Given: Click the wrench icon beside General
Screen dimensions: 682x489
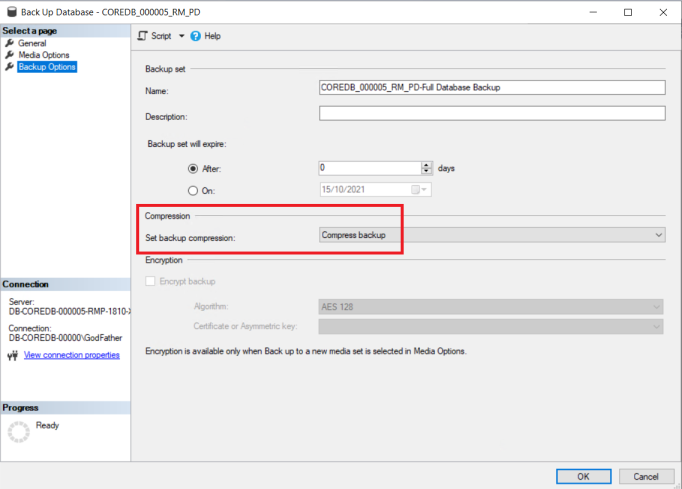Looking at the screenshot, I should pos(10,43).
